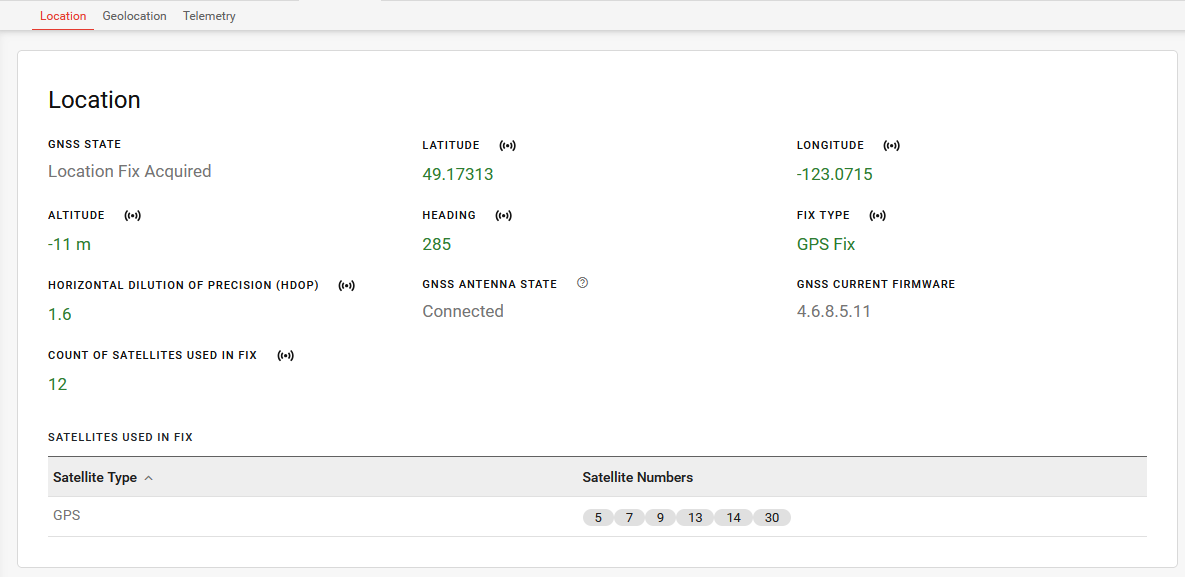Viewport: 1185px width, 577px height.
Task: Click the latitude value 49.17313
Action: pos(457,174)
